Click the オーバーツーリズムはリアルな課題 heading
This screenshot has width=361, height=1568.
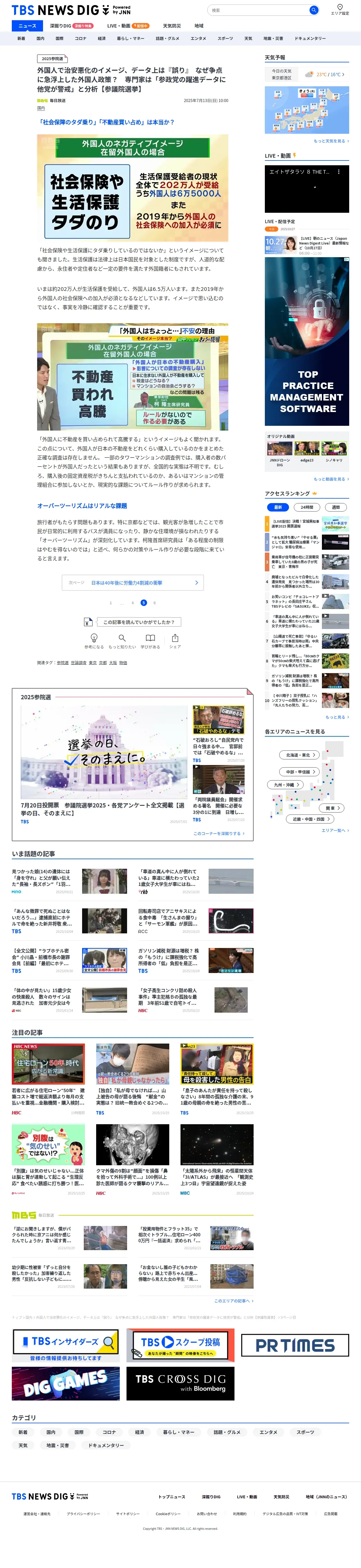click(x=82, y=506)
